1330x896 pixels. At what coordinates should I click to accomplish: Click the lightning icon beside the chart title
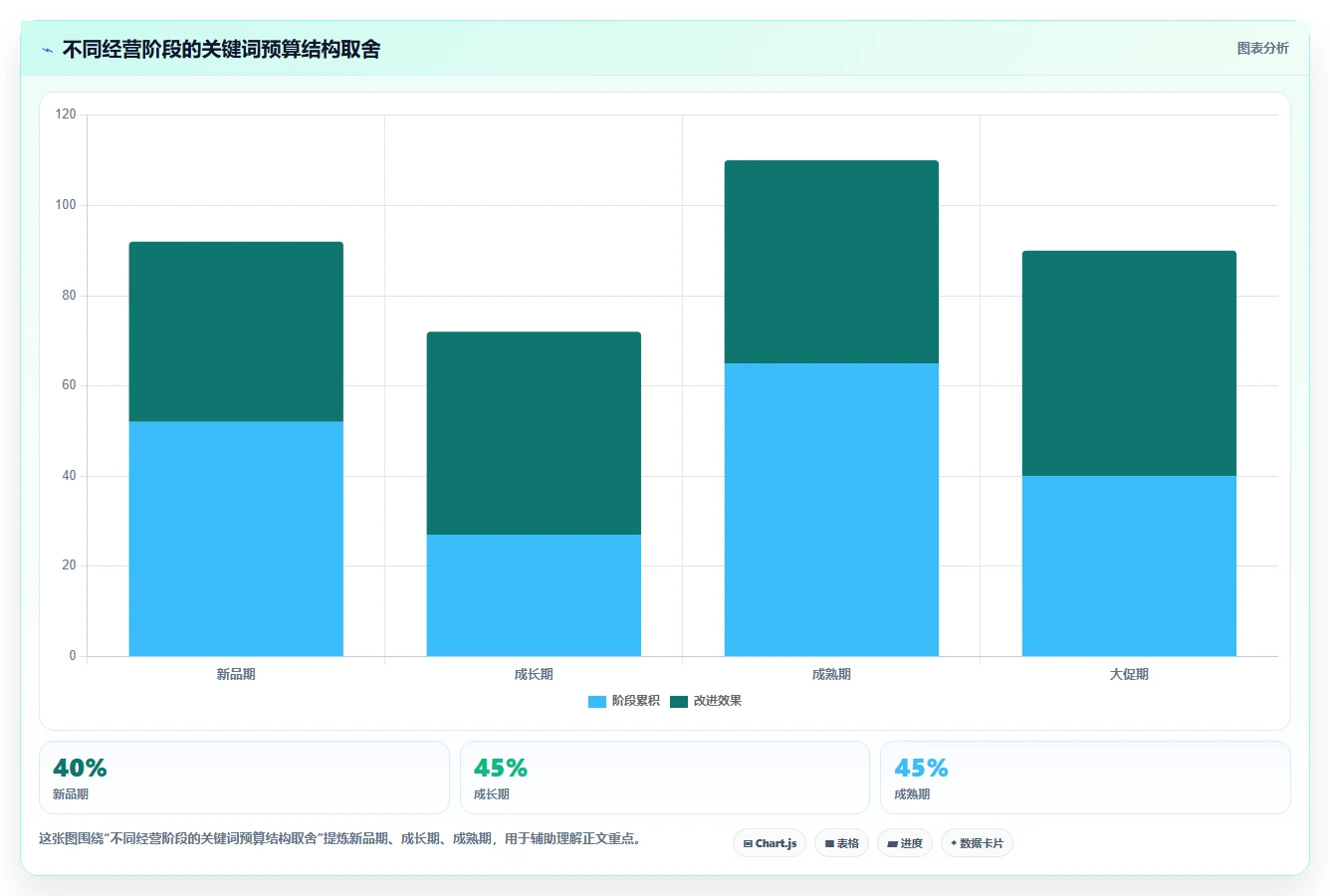tap(47, 50)
